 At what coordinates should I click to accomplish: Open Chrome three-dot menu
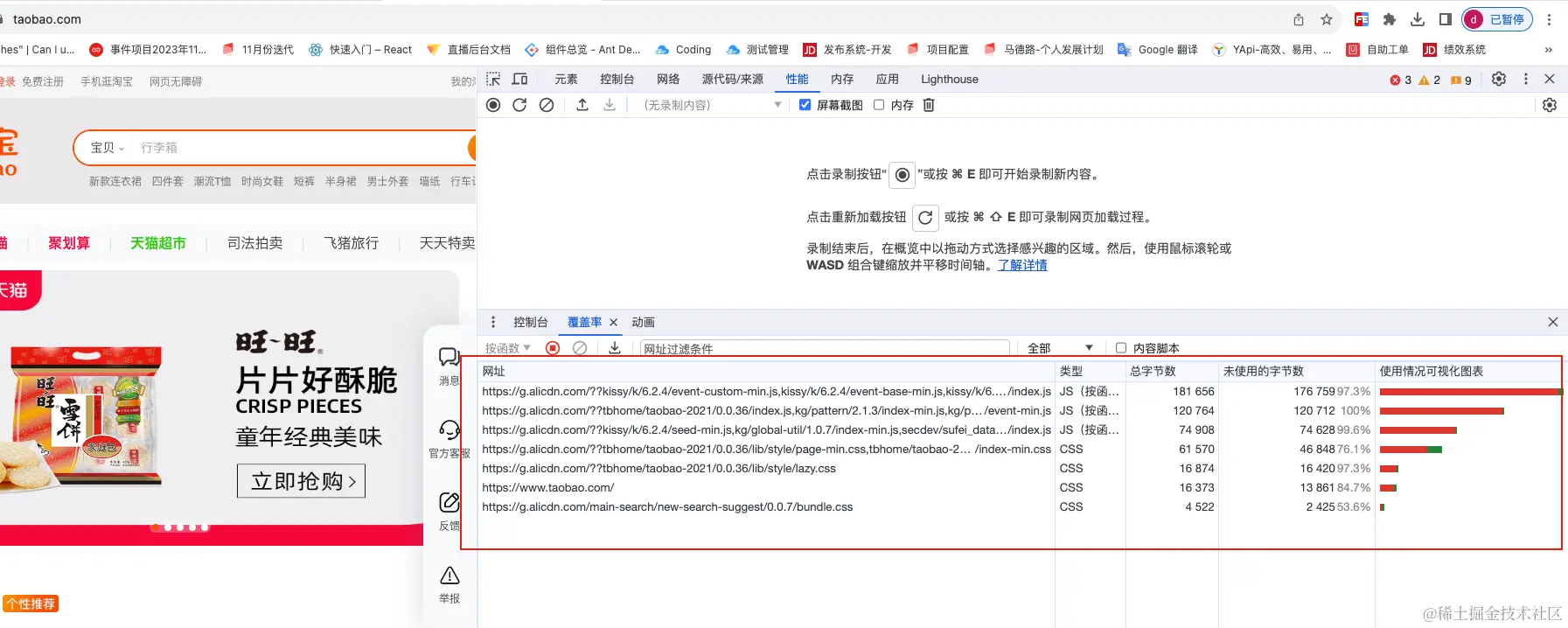point(1549,19)
